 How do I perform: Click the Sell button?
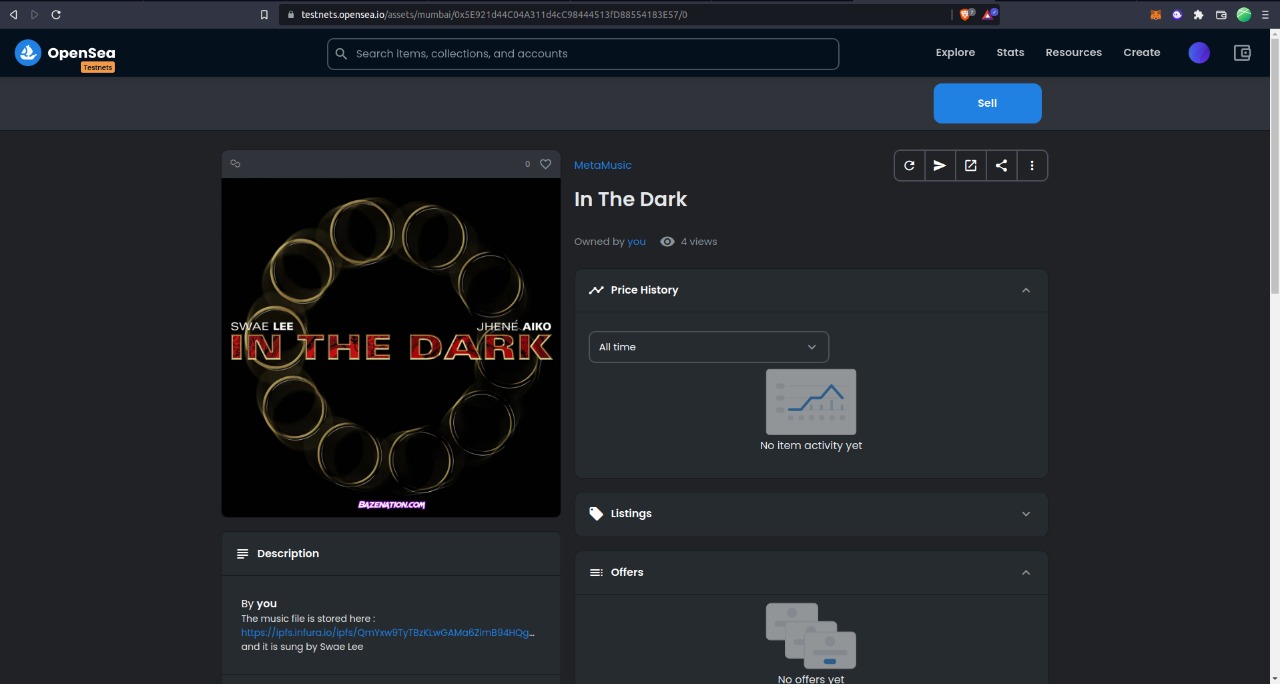(987, 103)
